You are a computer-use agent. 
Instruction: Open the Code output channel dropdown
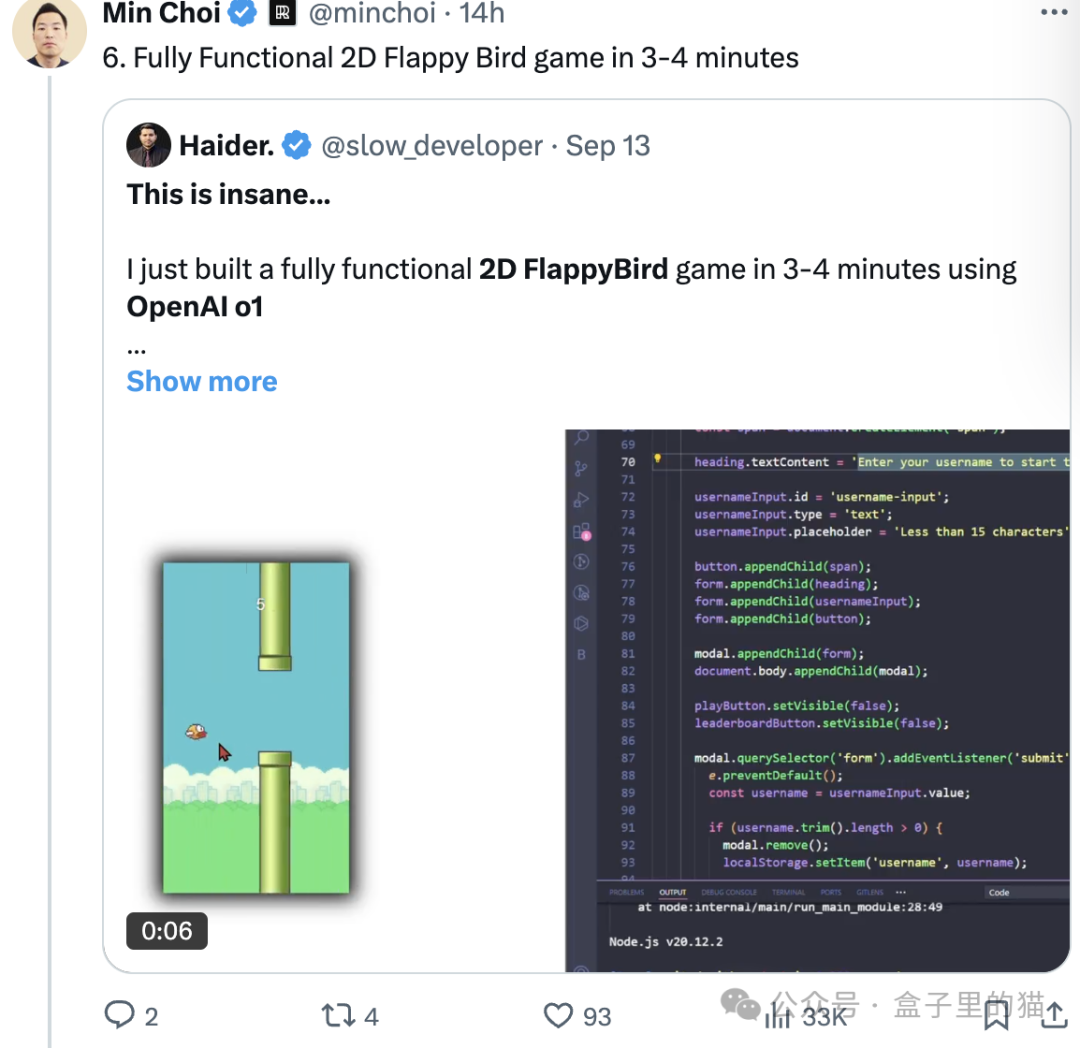coord(1025,893)
